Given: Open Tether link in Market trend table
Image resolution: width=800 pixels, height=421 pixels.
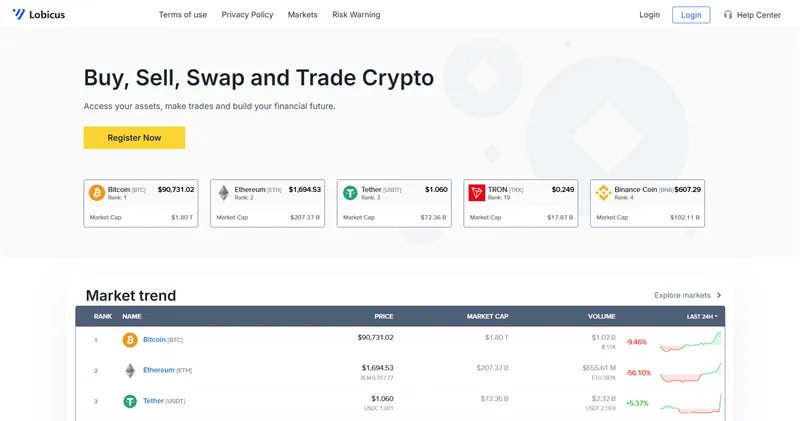Looking at the screenshot, I should [x=153, y=401].
